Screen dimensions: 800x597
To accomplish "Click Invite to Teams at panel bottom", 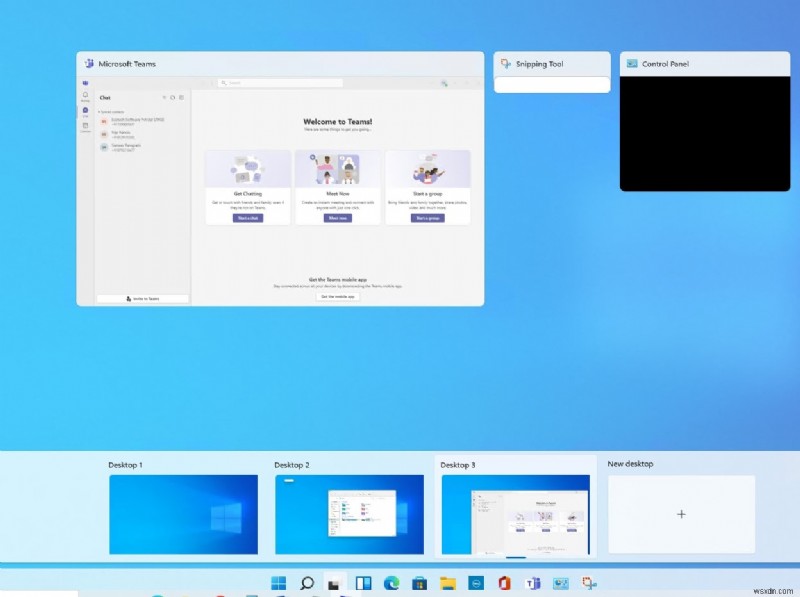I will click(x=141, y=297).
